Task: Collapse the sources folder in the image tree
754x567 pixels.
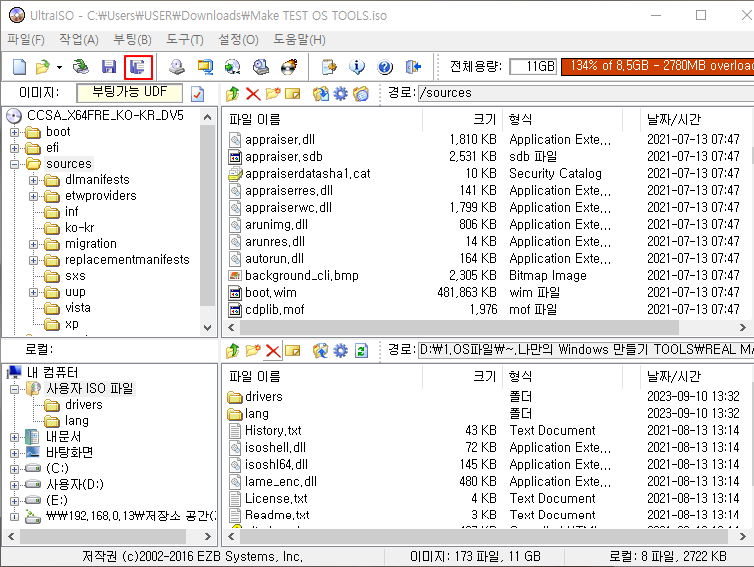Action: (x=14, y=164)
